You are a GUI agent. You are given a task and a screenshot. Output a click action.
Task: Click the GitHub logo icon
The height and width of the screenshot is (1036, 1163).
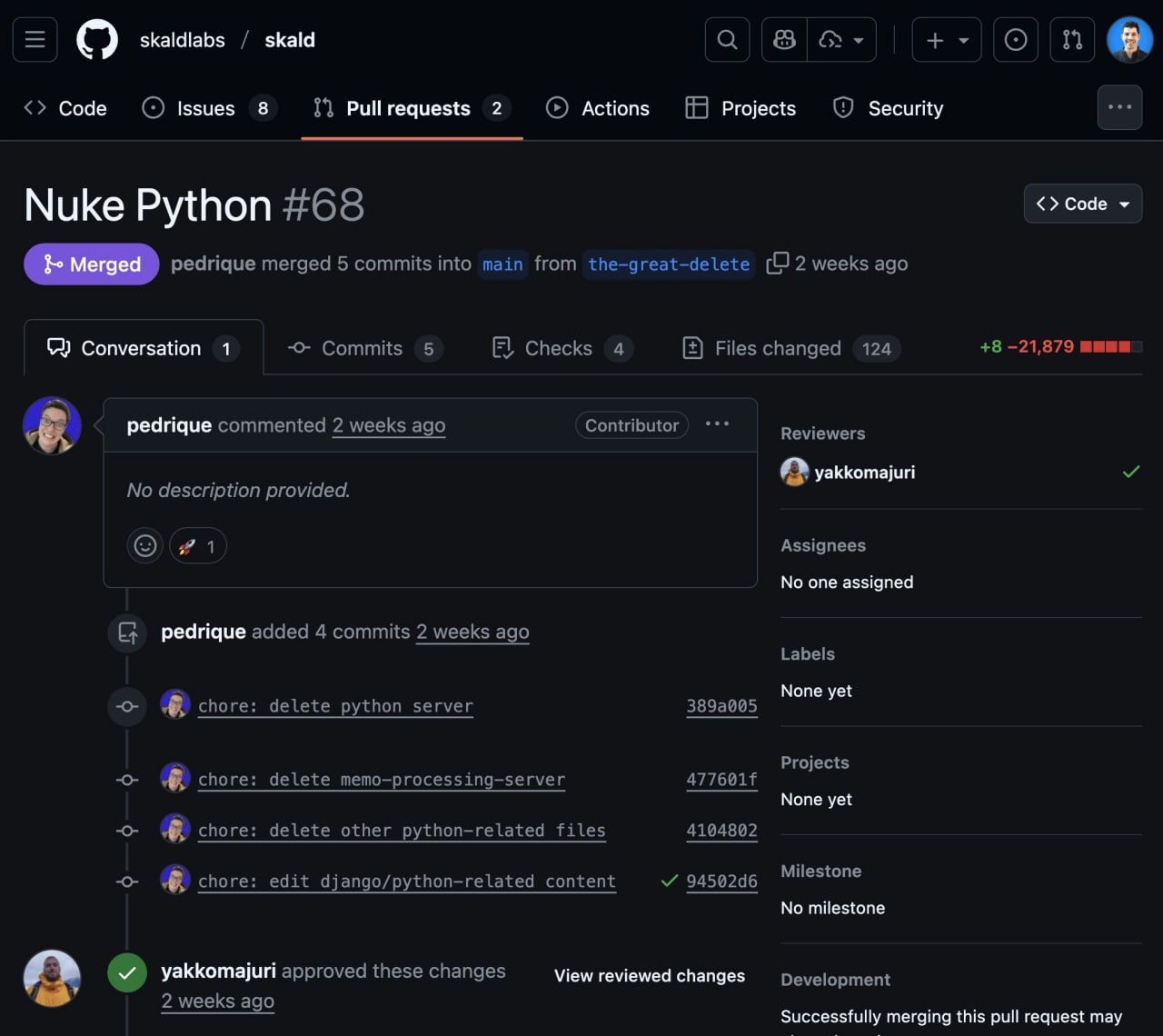click(96, 40)
